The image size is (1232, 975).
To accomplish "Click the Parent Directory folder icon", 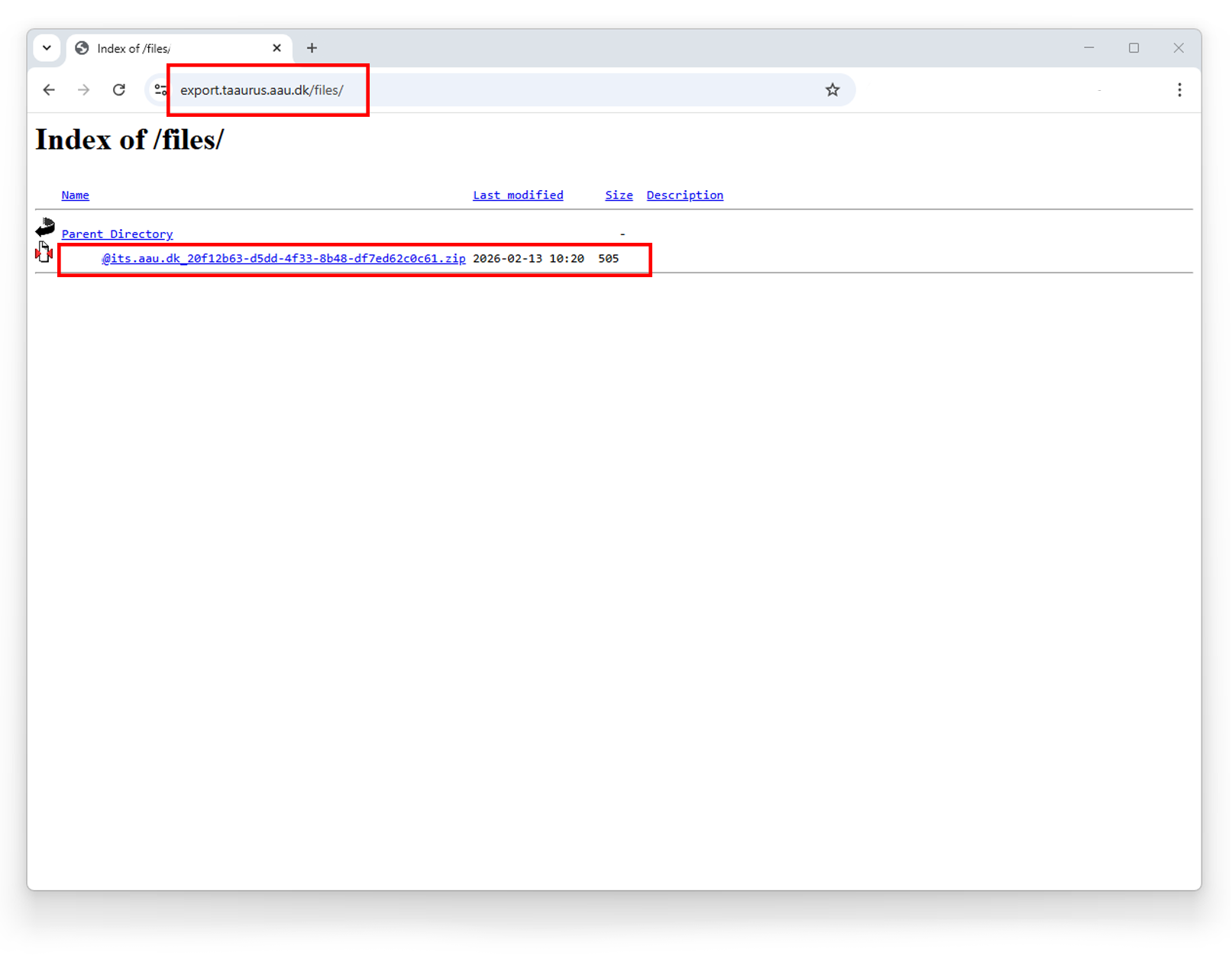I will tap(46, 227).
